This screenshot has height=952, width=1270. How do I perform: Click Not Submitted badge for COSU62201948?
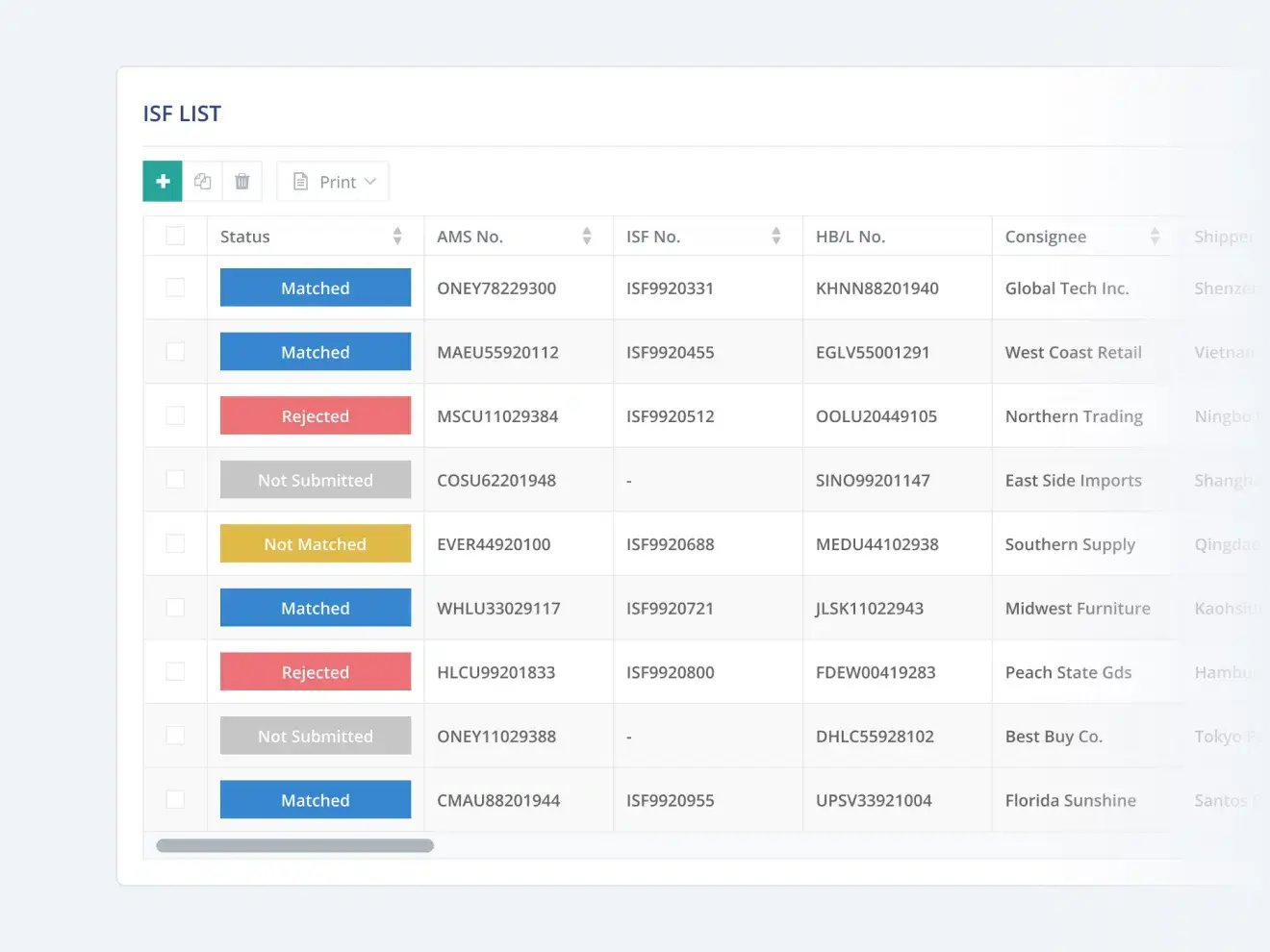pos(316,480)
